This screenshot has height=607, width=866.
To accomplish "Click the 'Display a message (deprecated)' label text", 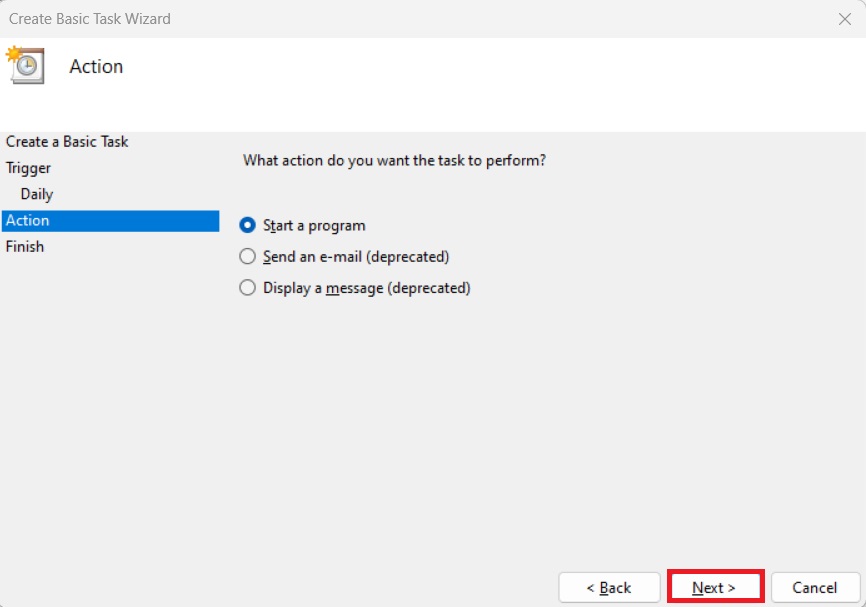I will pos(366,288).
